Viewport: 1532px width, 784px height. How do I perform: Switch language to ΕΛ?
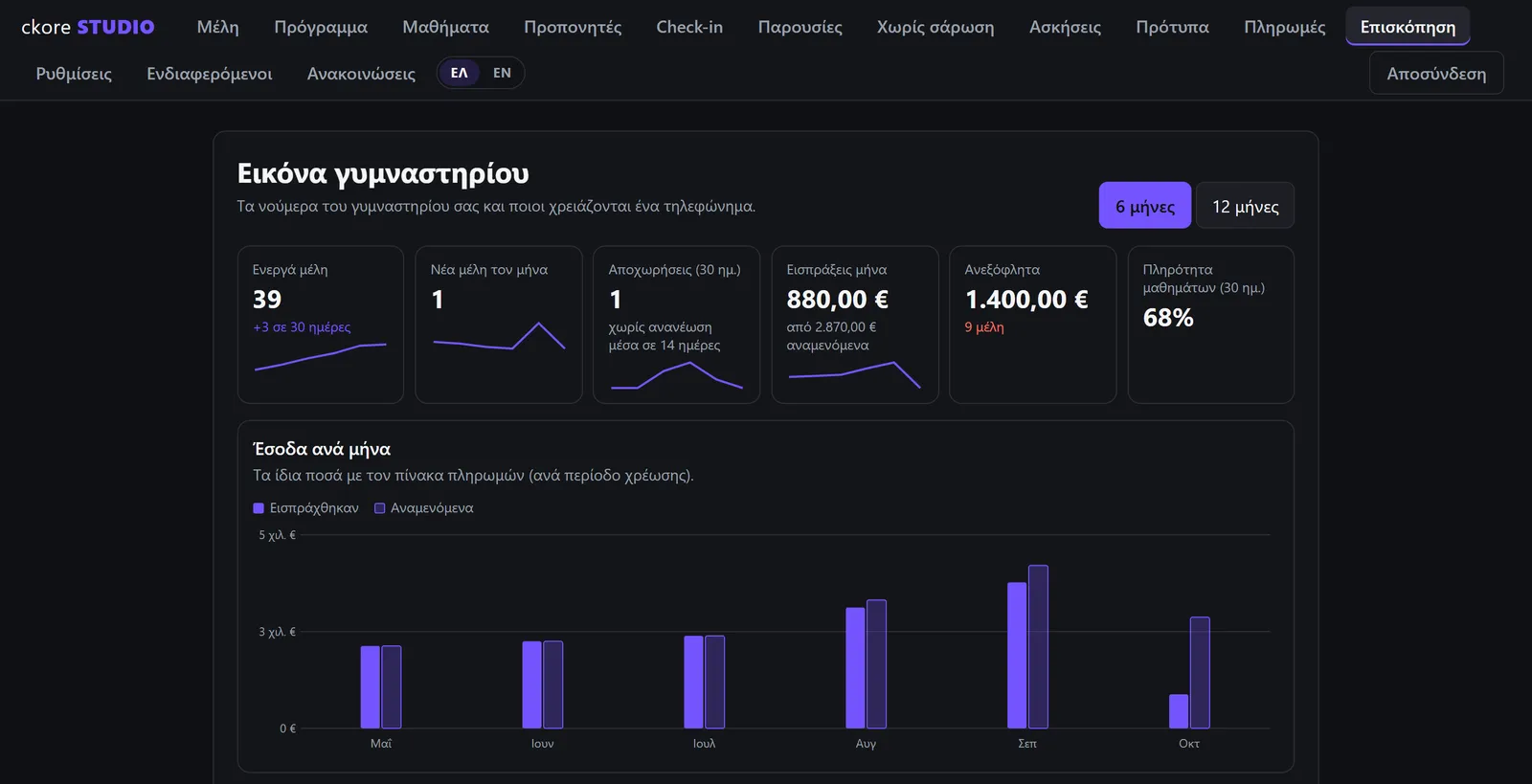tap(460, 73)
